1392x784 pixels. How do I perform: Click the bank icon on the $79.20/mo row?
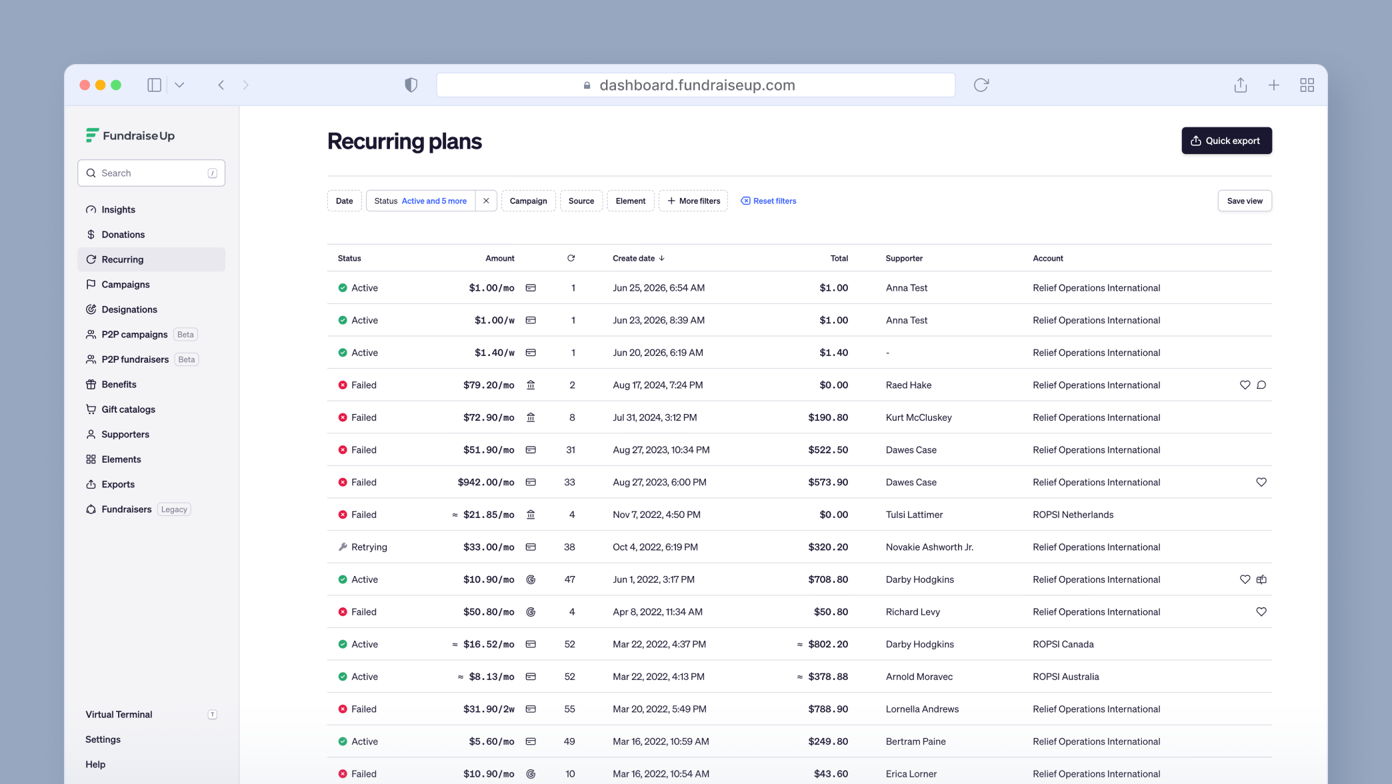click(531, 385)
